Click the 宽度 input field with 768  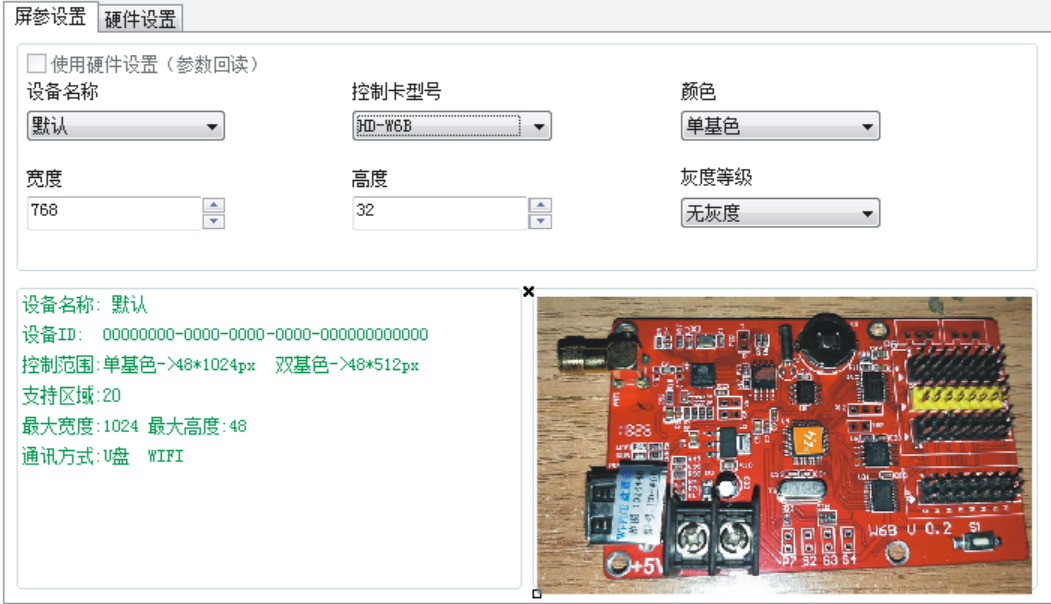tap(114, 212)
